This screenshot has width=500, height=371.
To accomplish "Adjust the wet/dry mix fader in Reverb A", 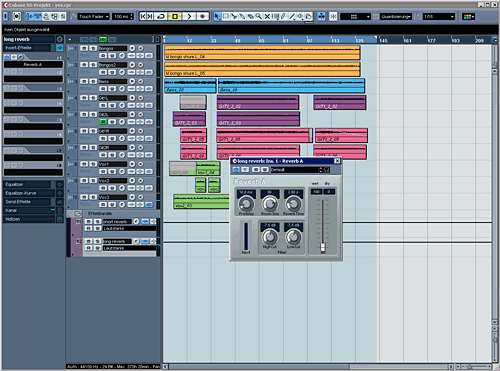I will [323, 247].
